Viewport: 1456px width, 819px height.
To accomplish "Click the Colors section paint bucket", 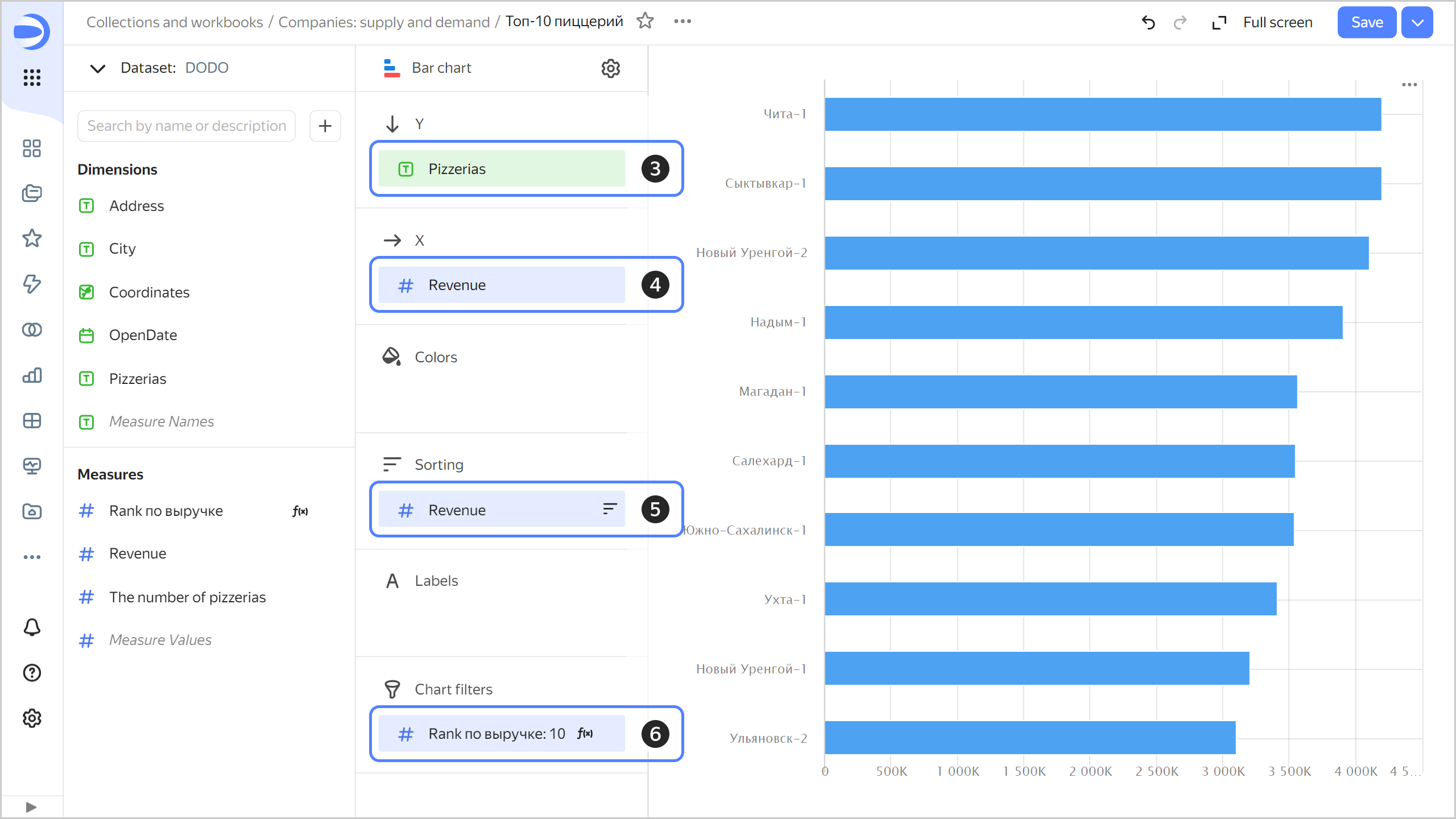I will [x=391, y=357].
